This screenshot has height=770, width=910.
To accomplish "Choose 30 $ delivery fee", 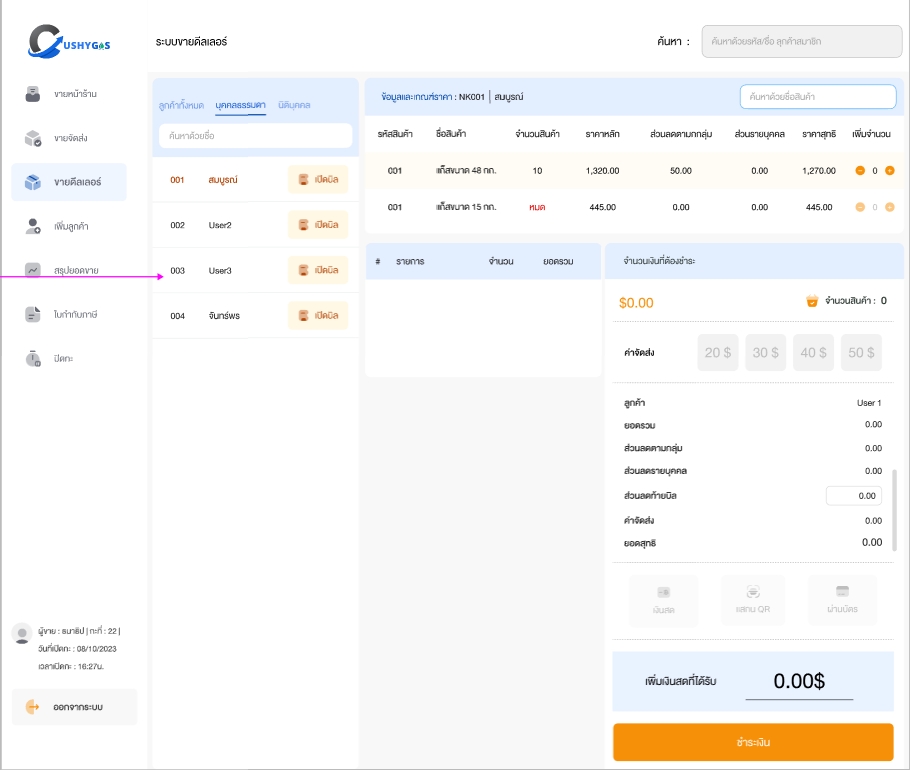I will click(x=765, y=352).
